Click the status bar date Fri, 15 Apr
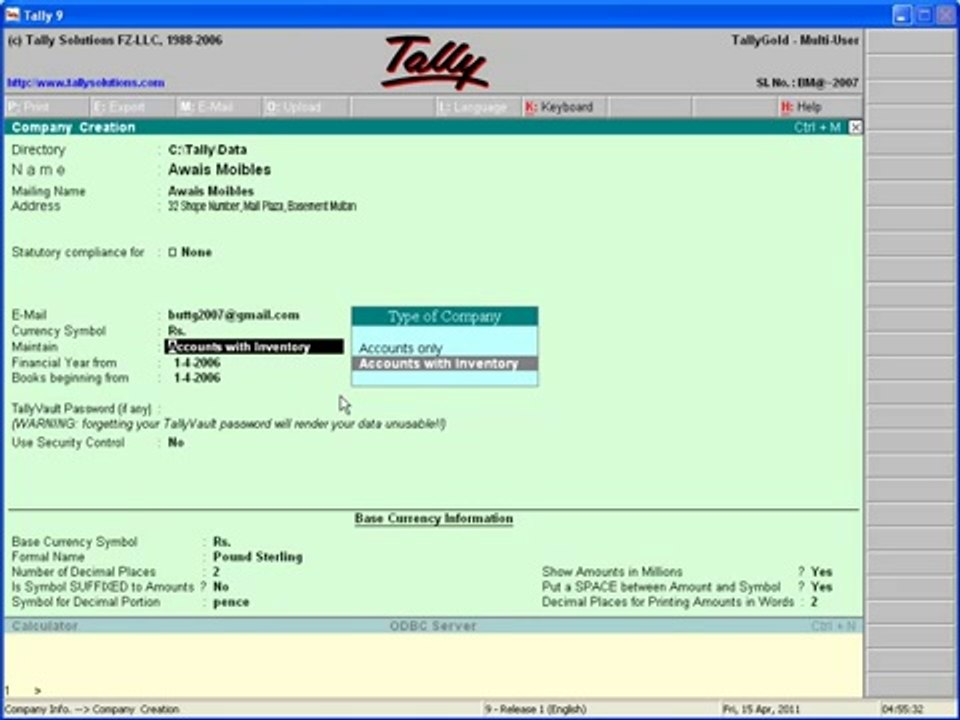The width and height of the screenshot is (960, 720). tap(761, 710)
